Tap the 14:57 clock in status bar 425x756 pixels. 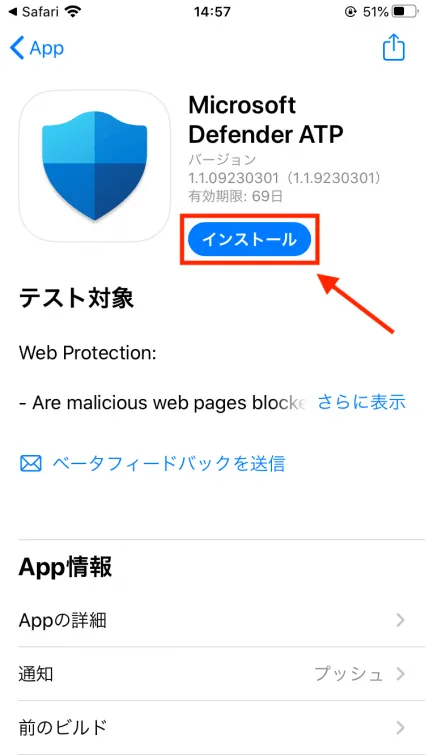212,12
